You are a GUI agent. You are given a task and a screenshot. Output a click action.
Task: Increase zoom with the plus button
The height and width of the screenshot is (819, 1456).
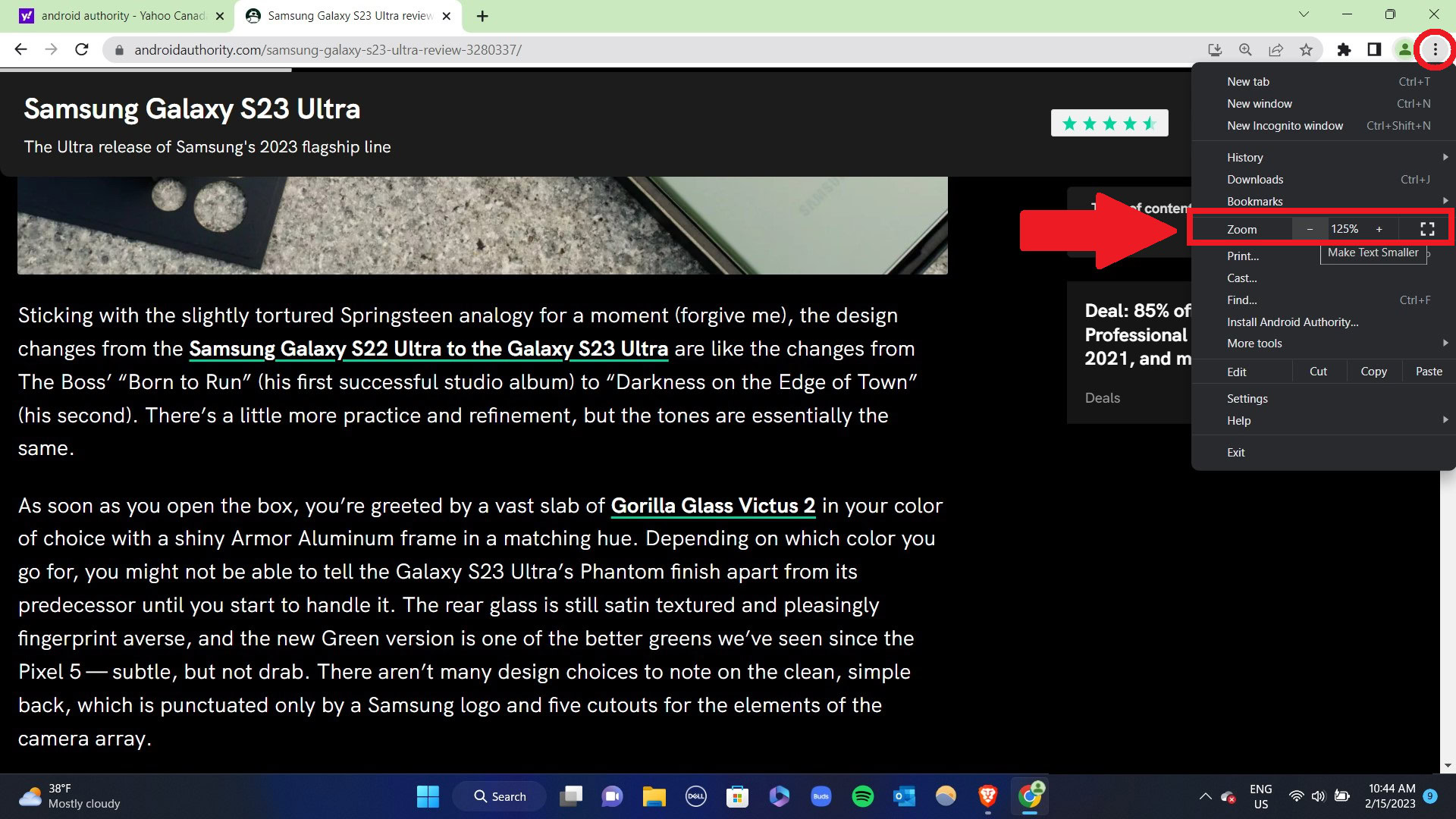click(1379, 229)
